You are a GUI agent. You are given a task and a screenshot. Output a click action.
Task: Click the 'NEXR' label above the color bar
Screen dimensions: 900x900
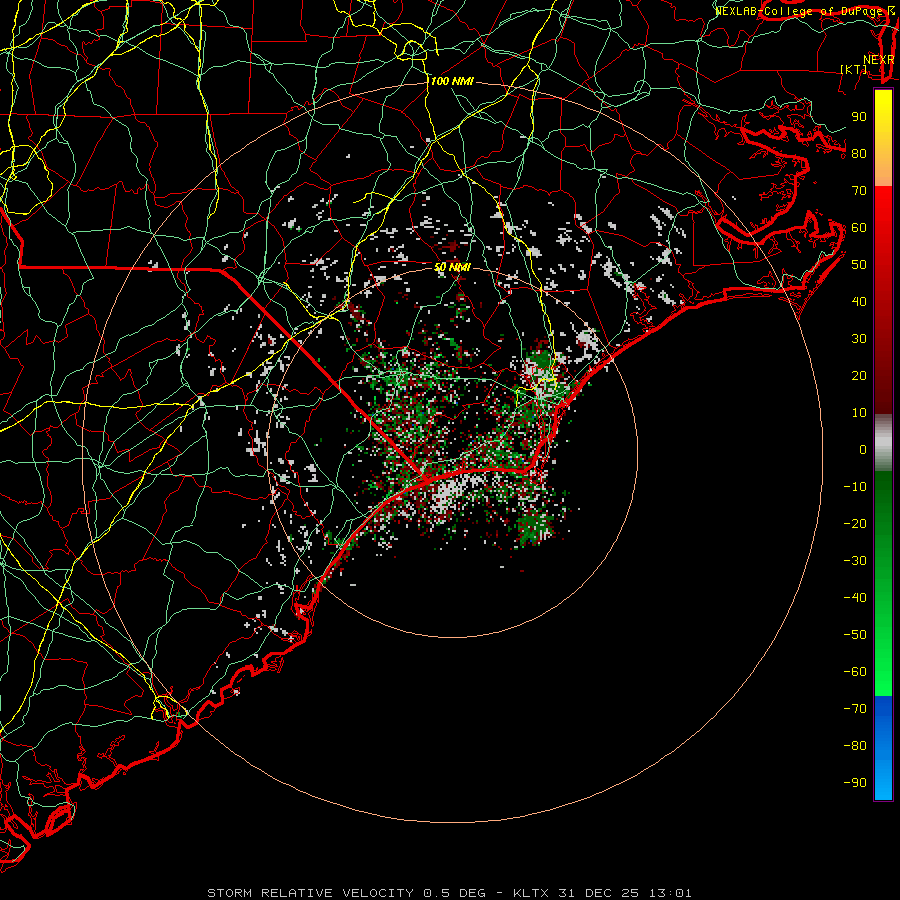click(879, 60)
